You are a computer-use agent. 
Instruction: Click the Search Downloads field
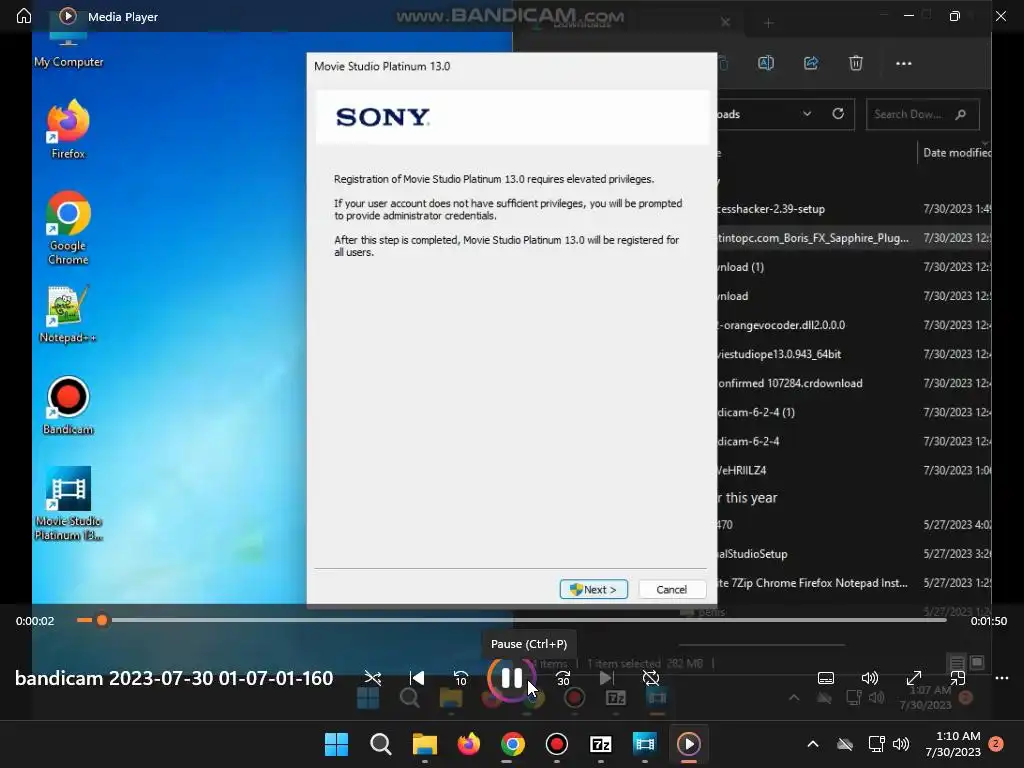point(922,114)
